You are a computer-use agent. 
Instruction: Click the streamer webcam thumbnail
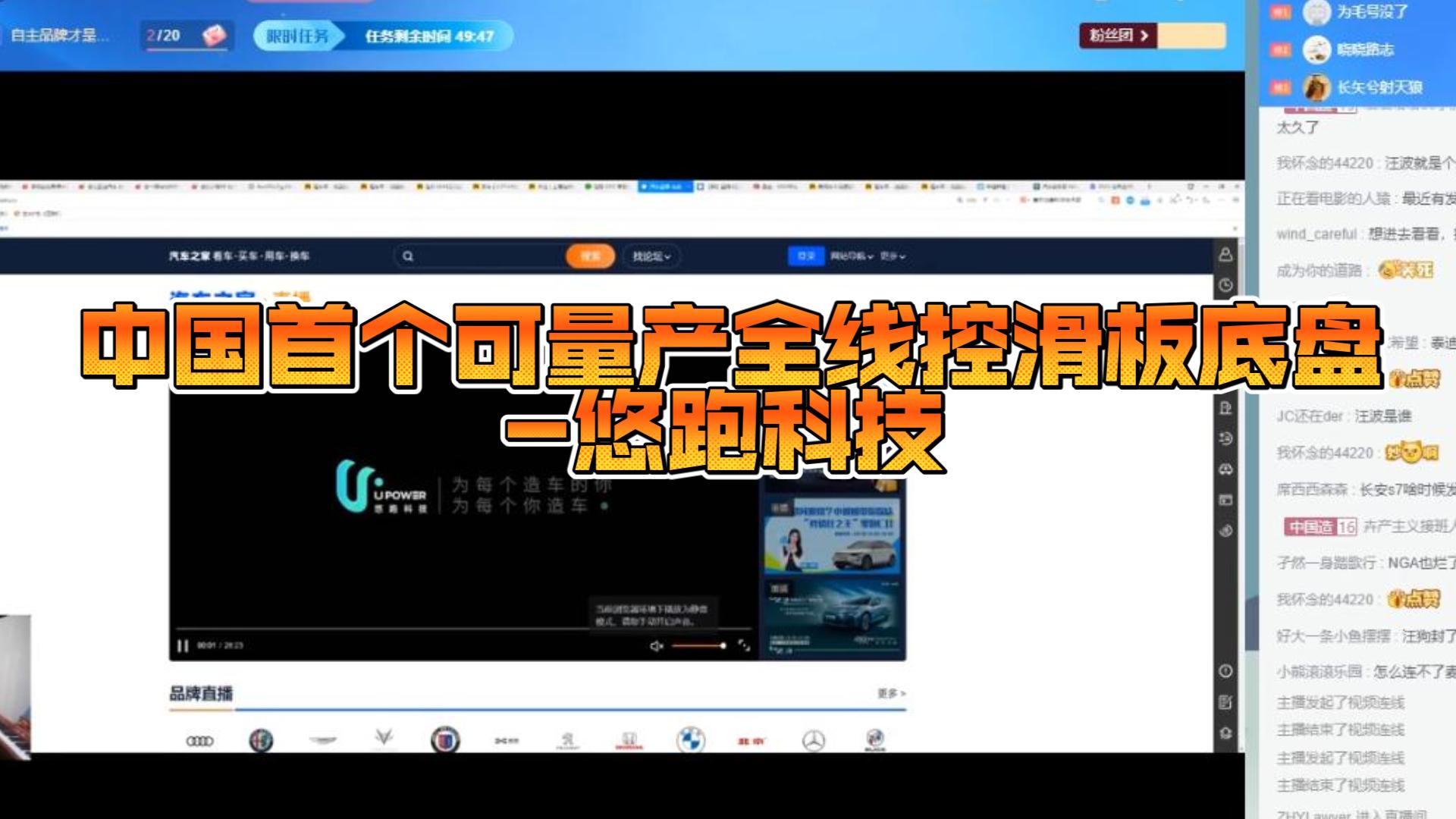[15, 686]
